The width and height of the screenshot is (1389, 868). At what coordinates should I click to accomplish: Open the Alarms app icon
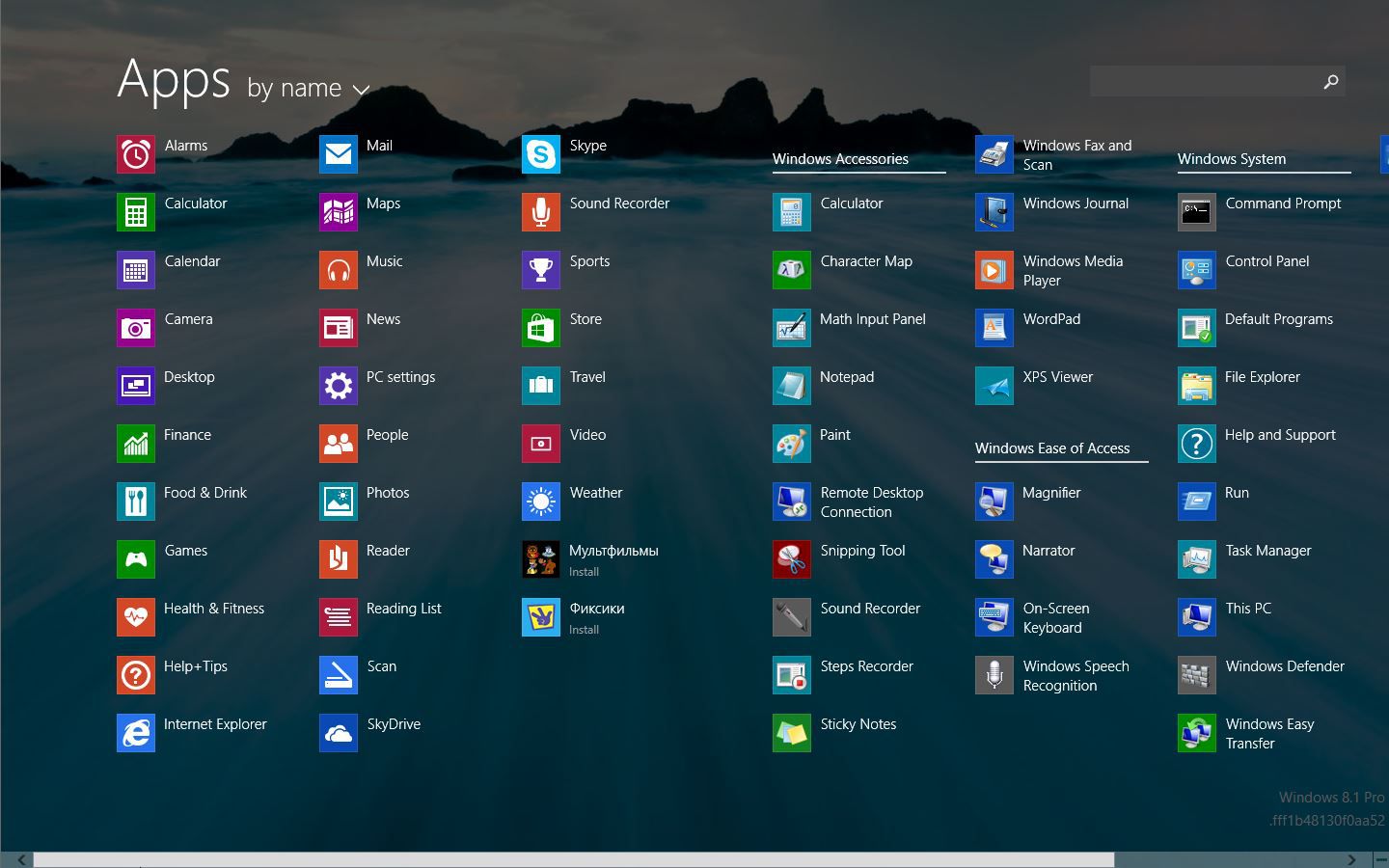pos(136,154)
